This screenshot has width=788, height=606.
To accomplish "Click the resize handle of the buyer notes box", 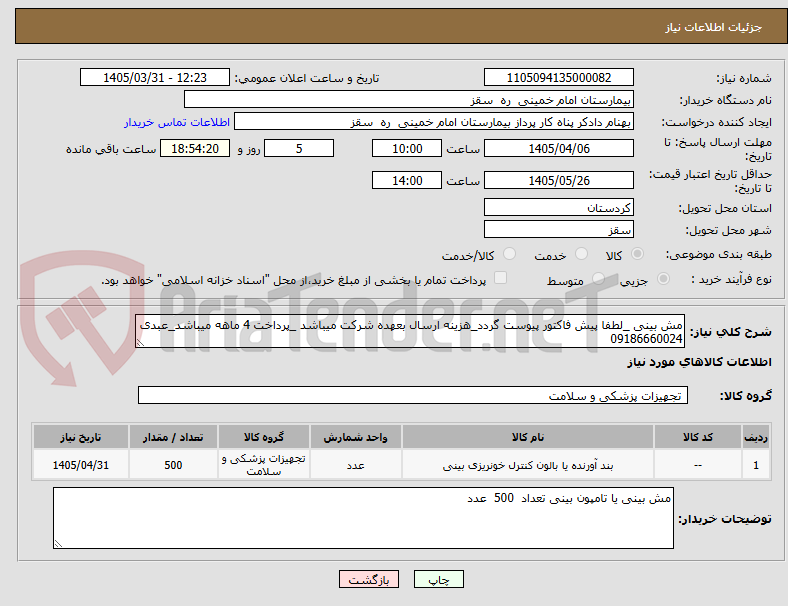I will point(58,544).
